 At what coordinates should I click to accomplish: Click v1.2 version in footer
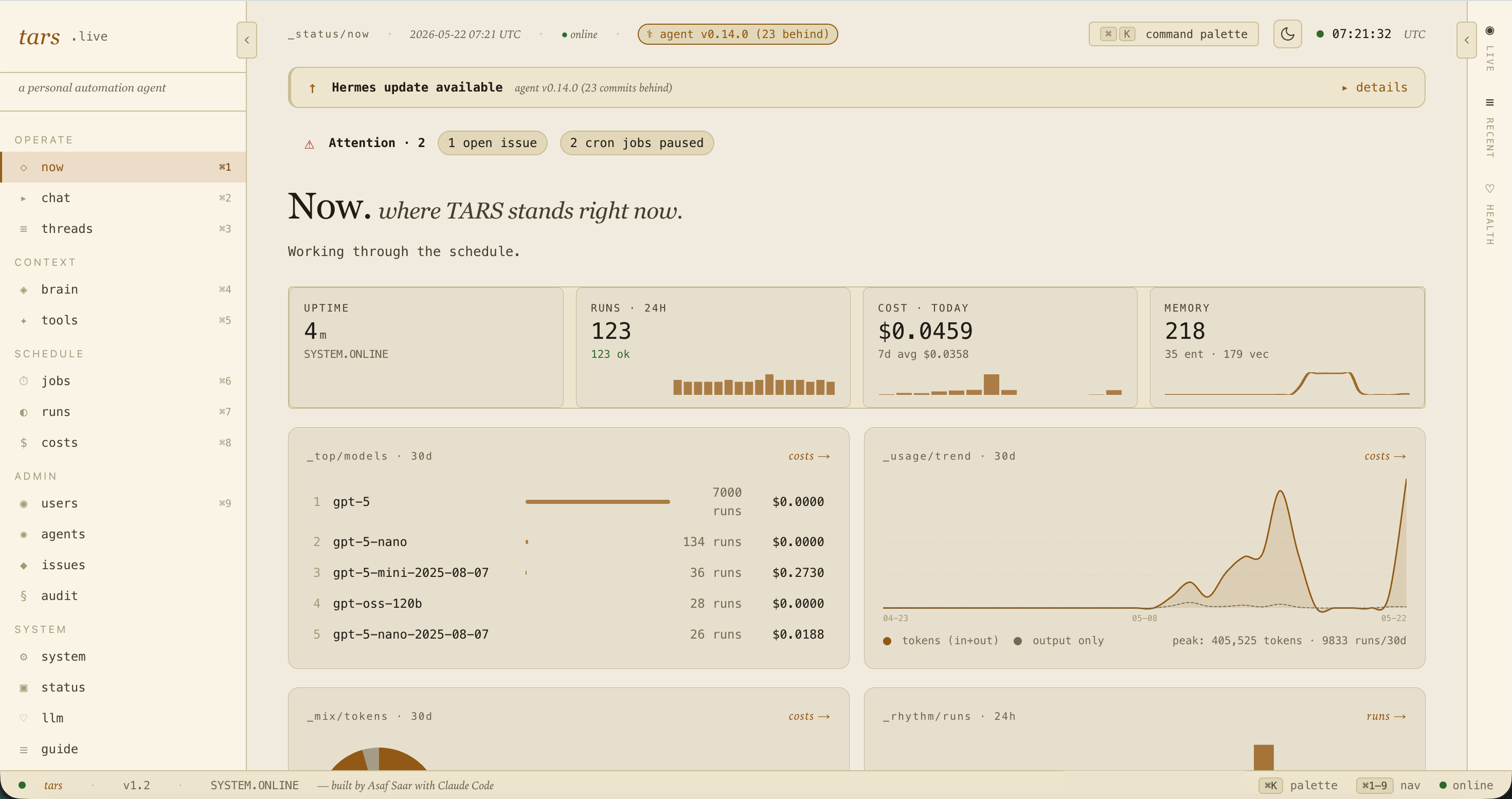[x=137, y=786]
